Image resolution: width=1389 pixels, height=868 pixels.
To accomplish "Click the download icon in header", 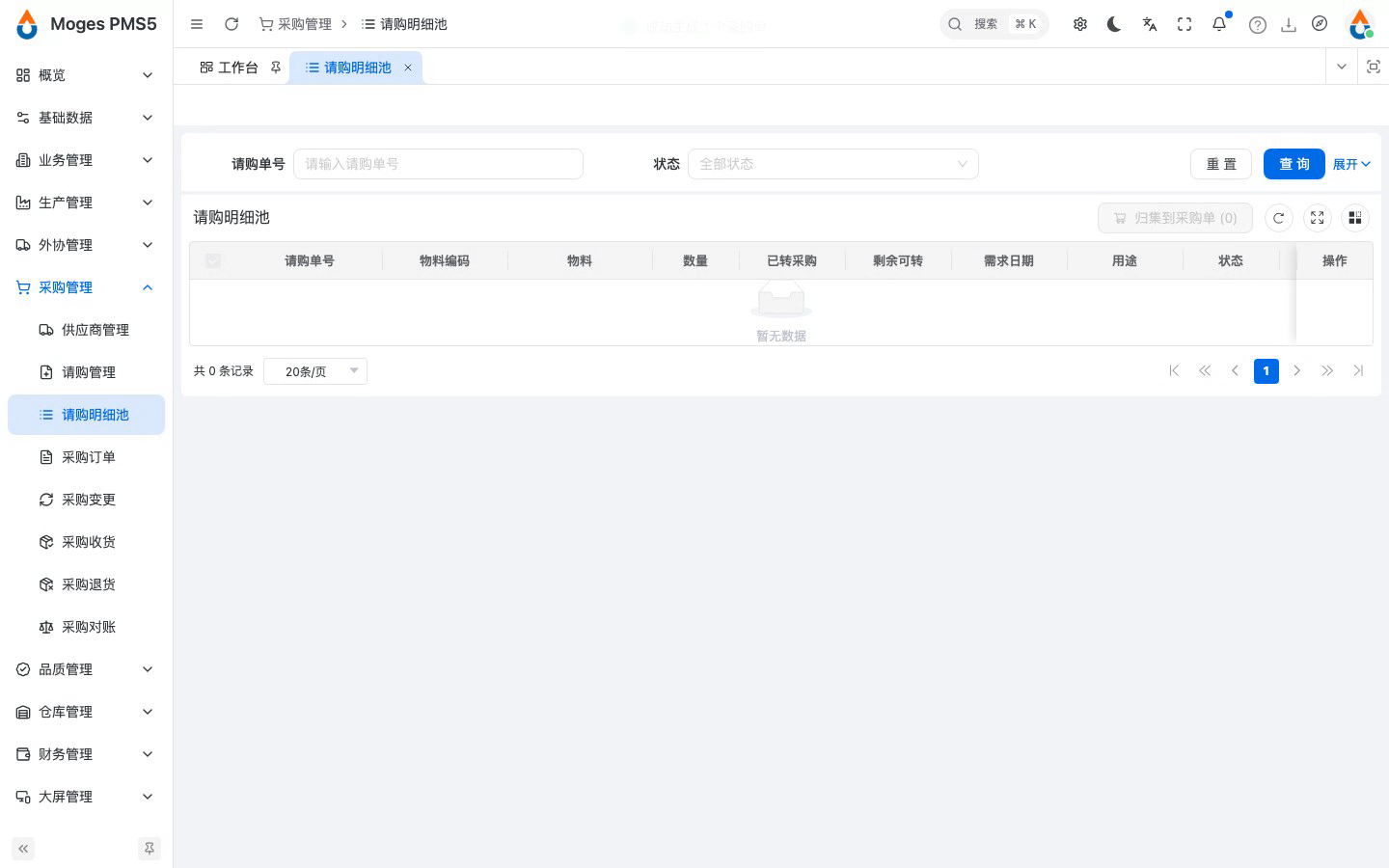I will click(1289, 25).
